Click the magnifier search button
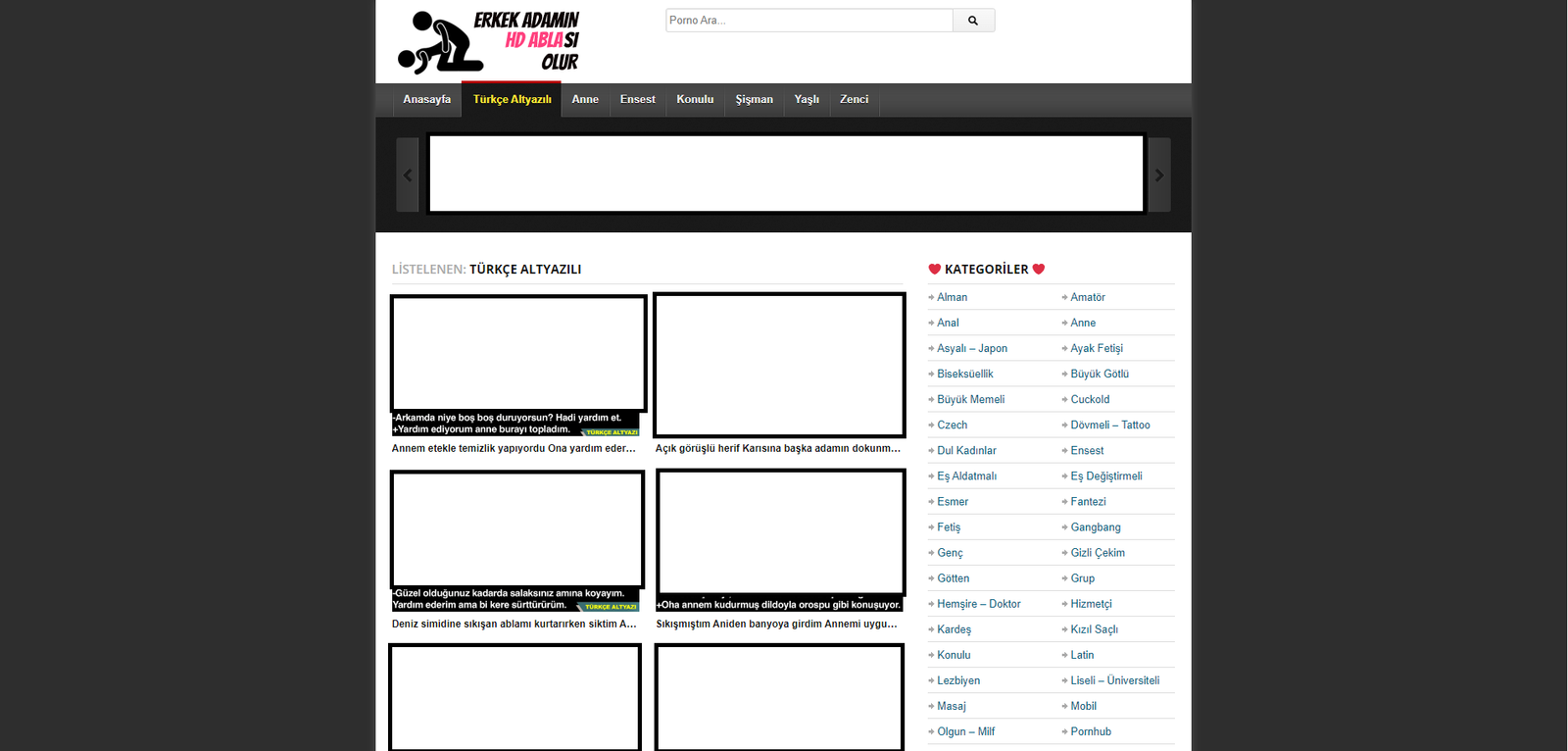 click(973, 21)
